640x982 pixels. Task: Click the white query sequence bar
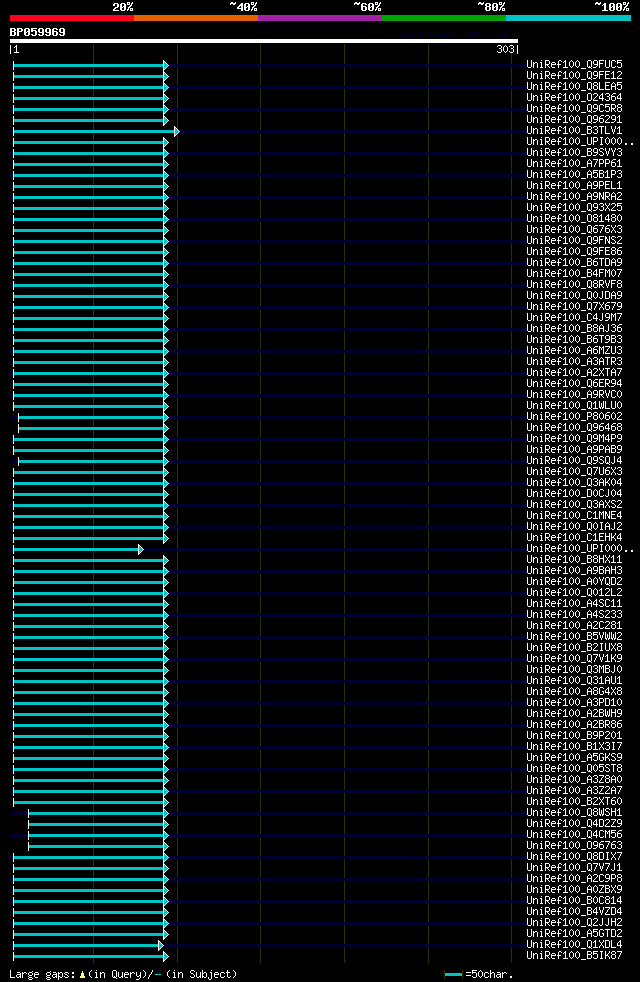(264, 41)
